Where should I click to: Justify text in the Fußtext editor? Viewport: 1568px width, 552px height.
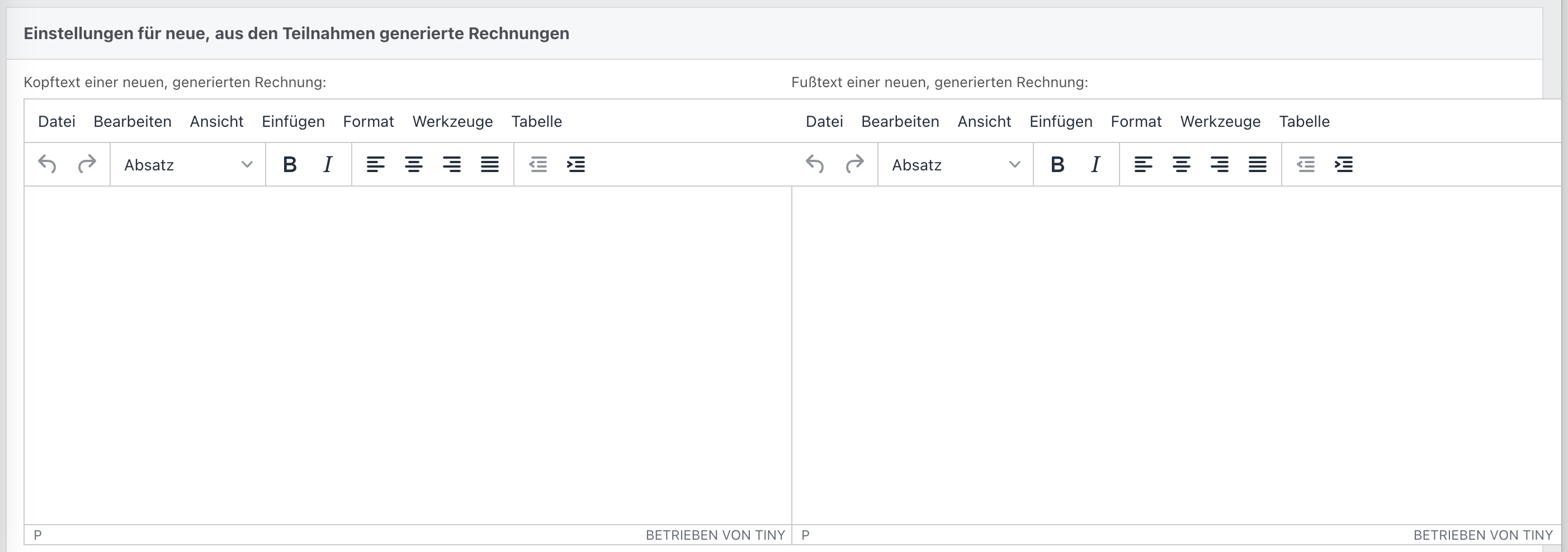(1258, 164)
